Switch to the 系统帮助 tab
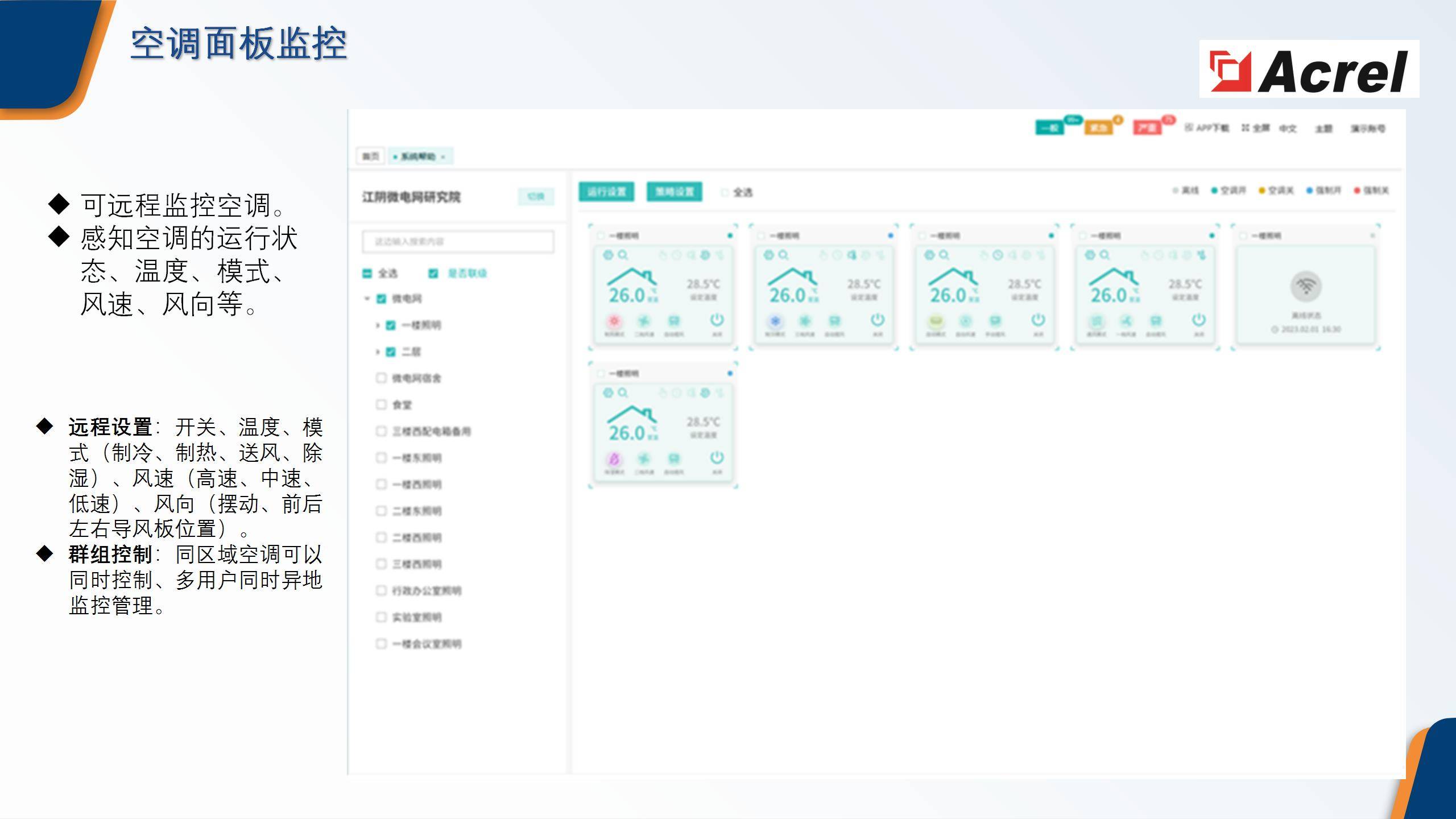Screen dimensions: 1456x819 pyautogui.click(x=418, y=156)
